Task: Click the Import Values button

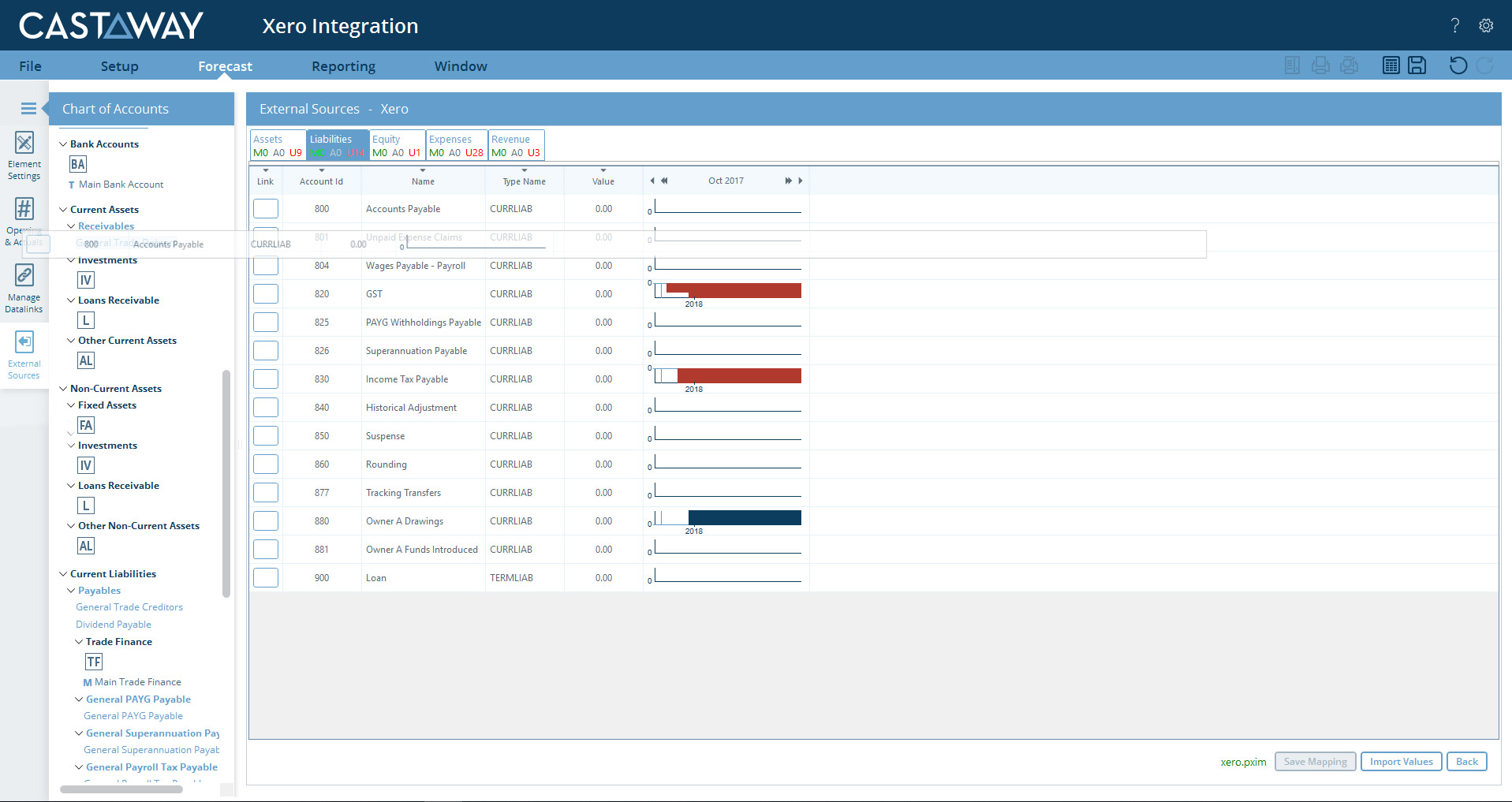Action: click(x=1402, y=762)
